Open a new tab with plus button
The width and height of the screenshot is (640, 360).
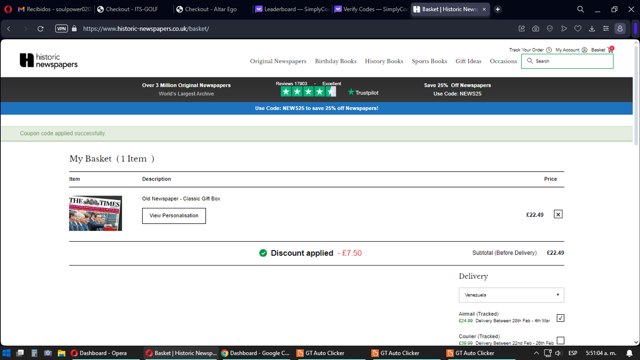(x=498, y=9)
